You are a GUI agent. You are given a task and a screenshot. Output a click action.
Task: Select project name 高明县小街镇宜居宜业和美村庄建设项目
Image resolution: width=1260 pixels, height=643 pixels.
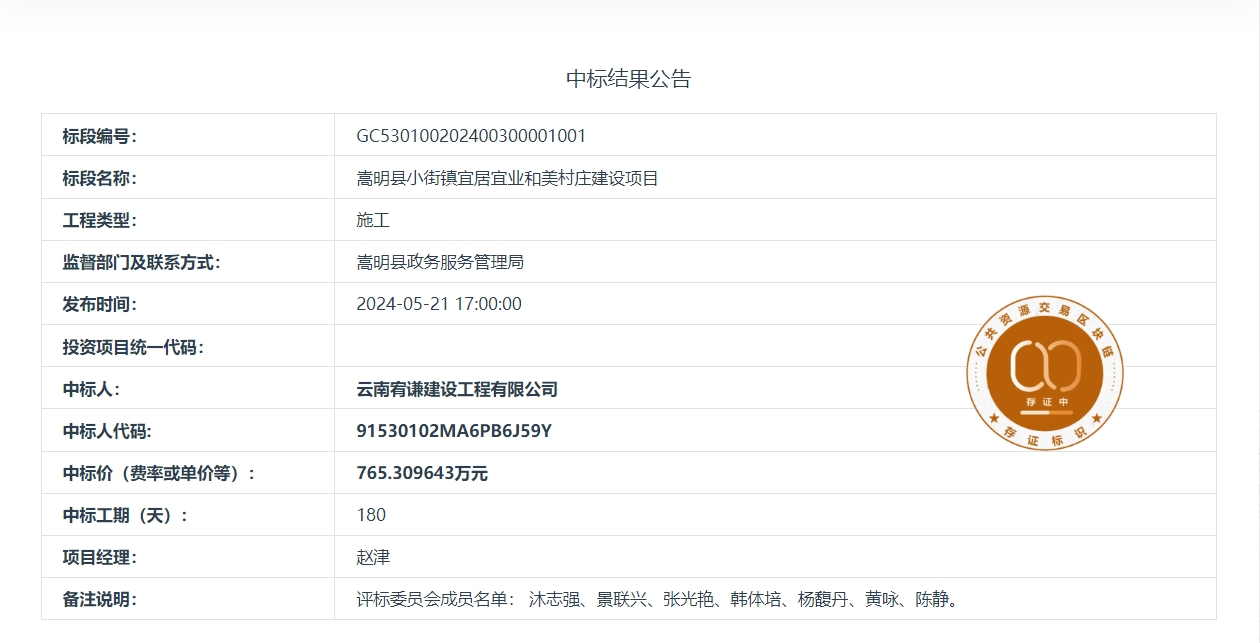pyautogui.click(x=507, y=178)
